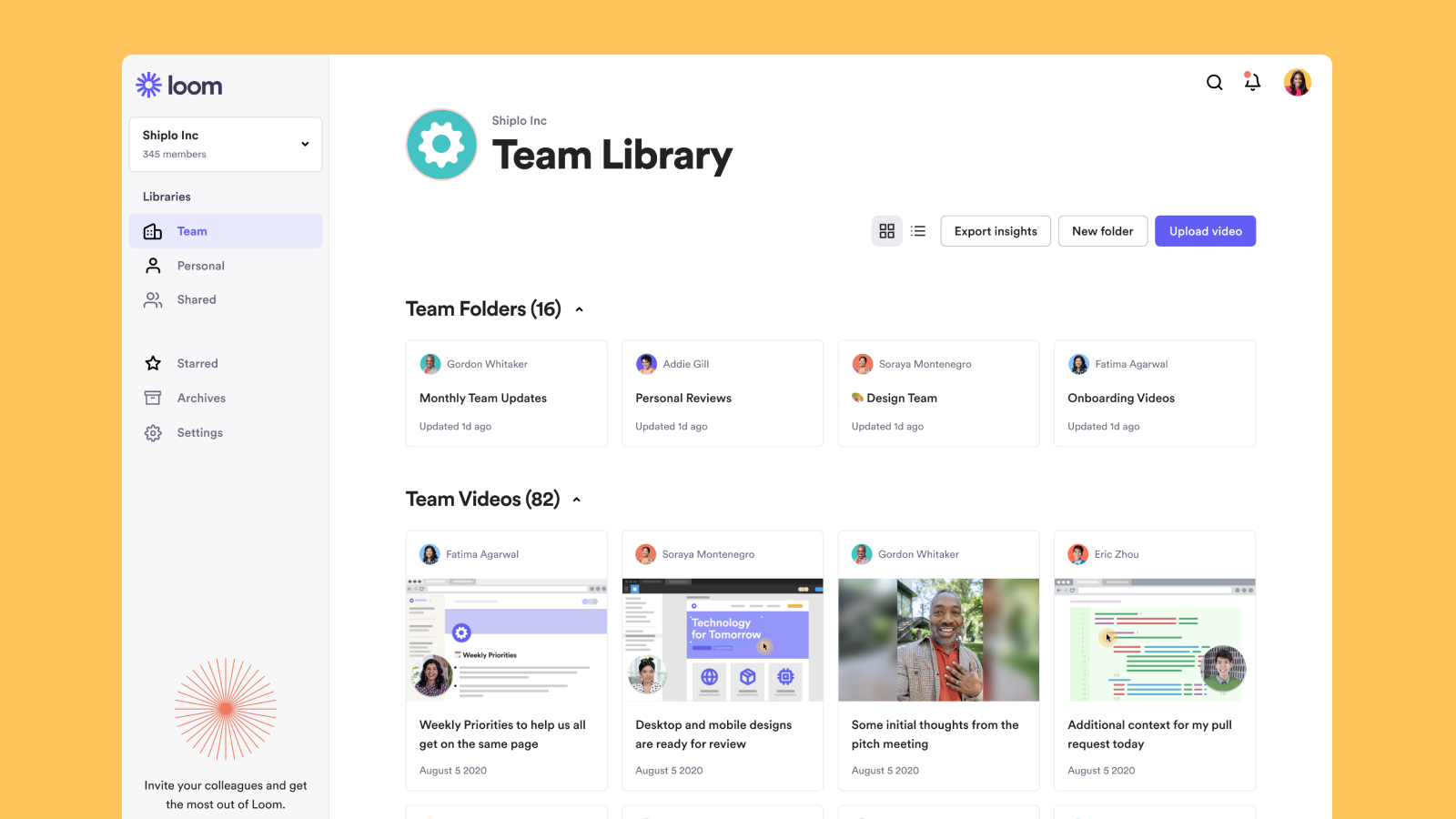1456x819 pixels.
Task: Open the Shiplo Inc workspace dropdown
Action: [x=226, y=144]
